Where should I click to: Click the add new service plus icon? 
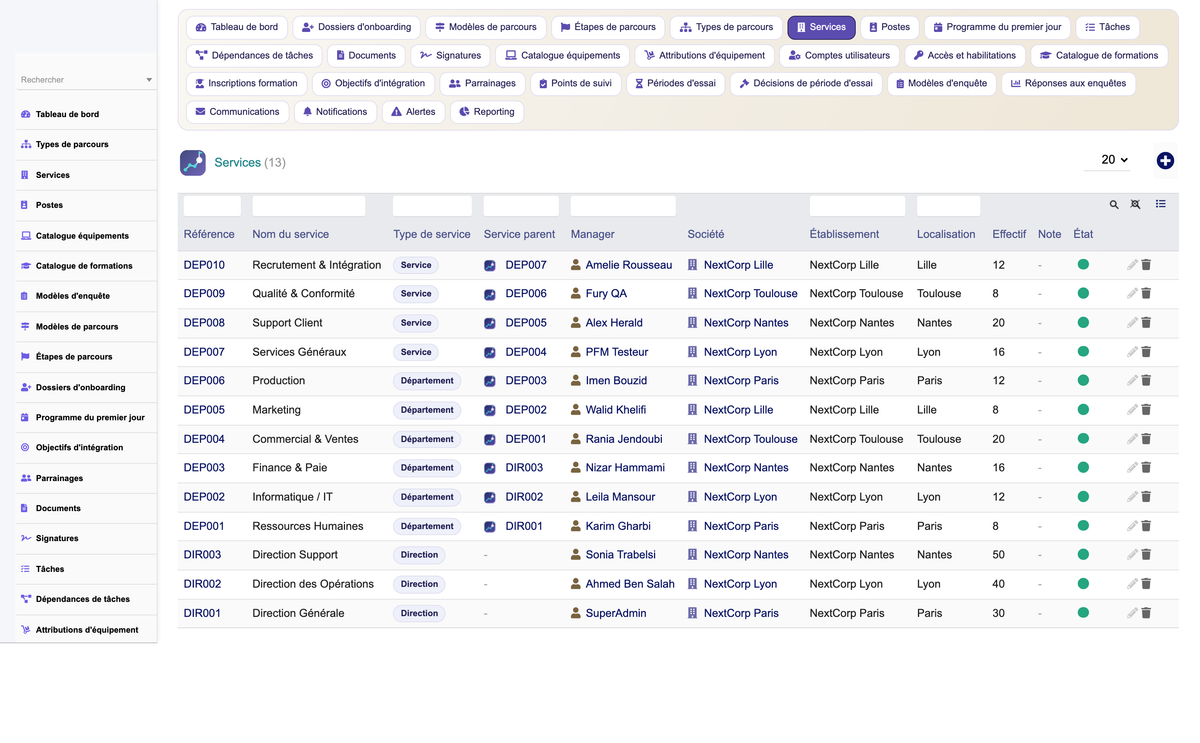coord(1165,161)
